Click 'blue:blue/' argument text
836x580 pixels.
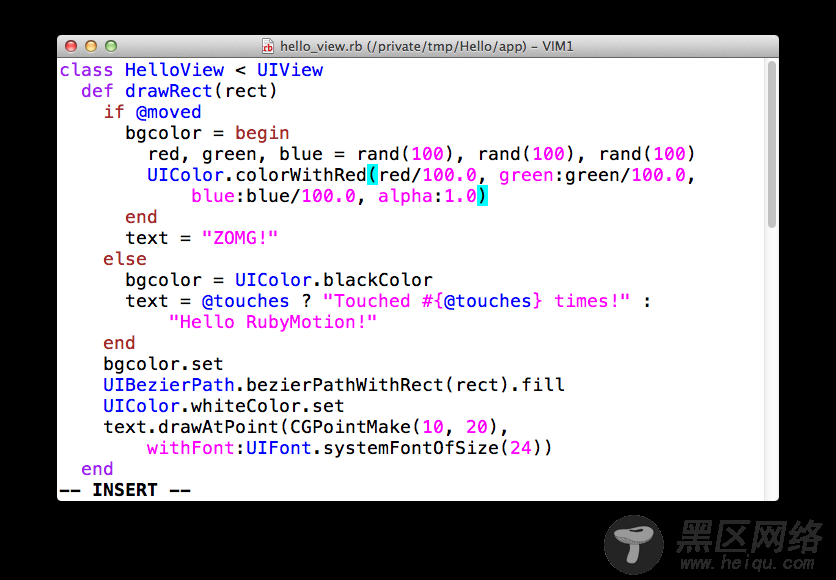(246, 196)
